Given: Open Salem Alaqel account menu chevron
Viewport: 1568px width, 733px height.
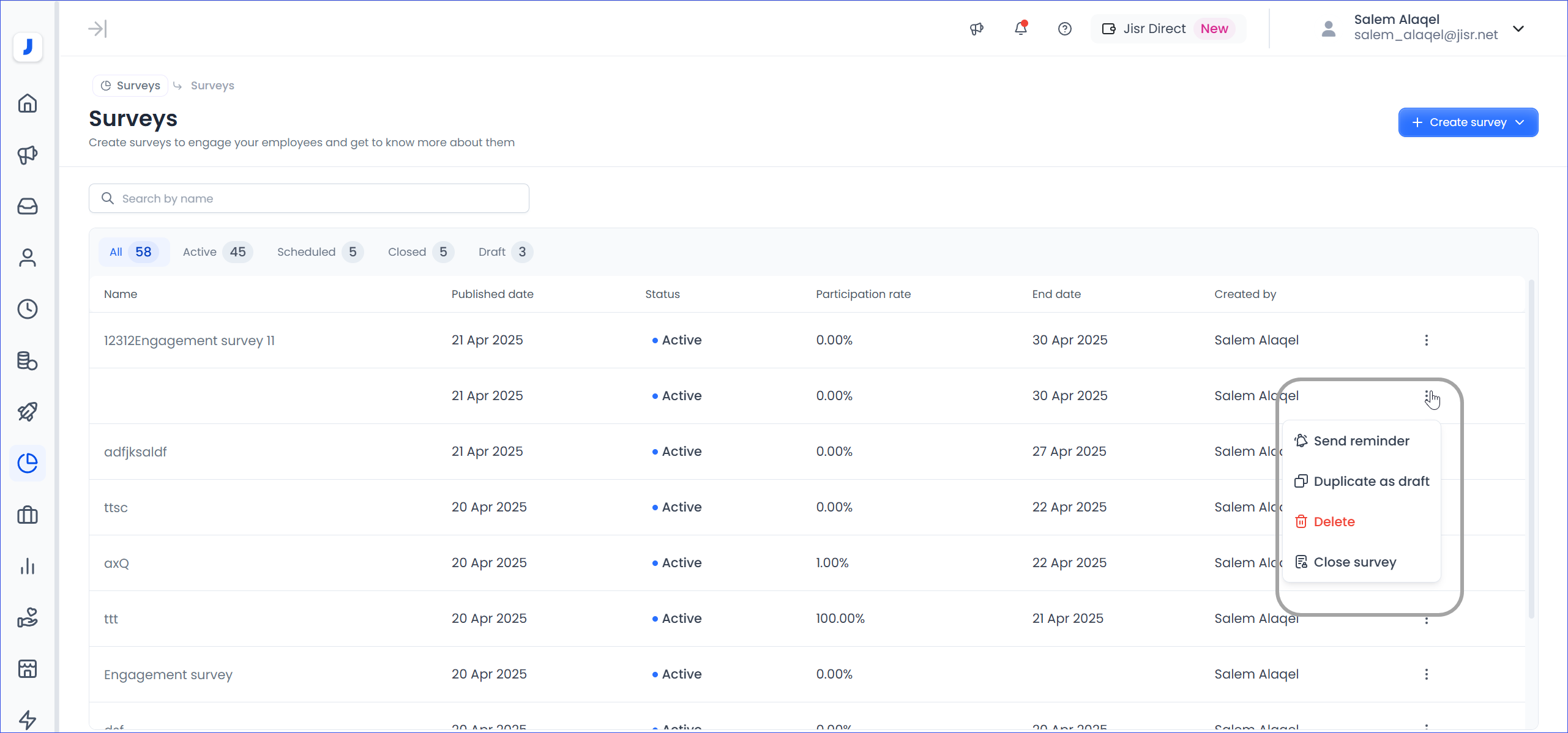Looking at the screenshot, I should pyautogui.click(x=1518, y=29).
